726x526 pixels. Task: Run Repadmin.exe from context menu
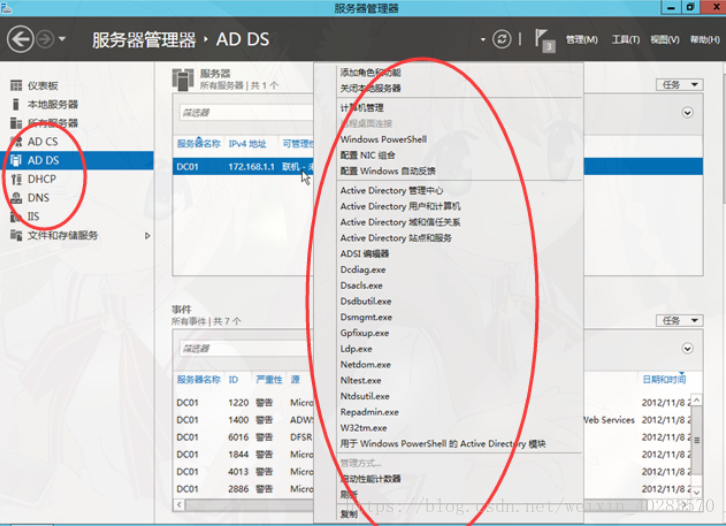coord(369,412)
